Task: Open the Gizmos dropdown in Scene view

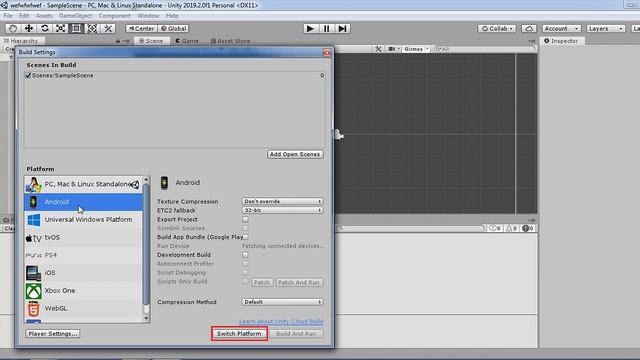Action: pyautogui.click(x=416, y=49)
